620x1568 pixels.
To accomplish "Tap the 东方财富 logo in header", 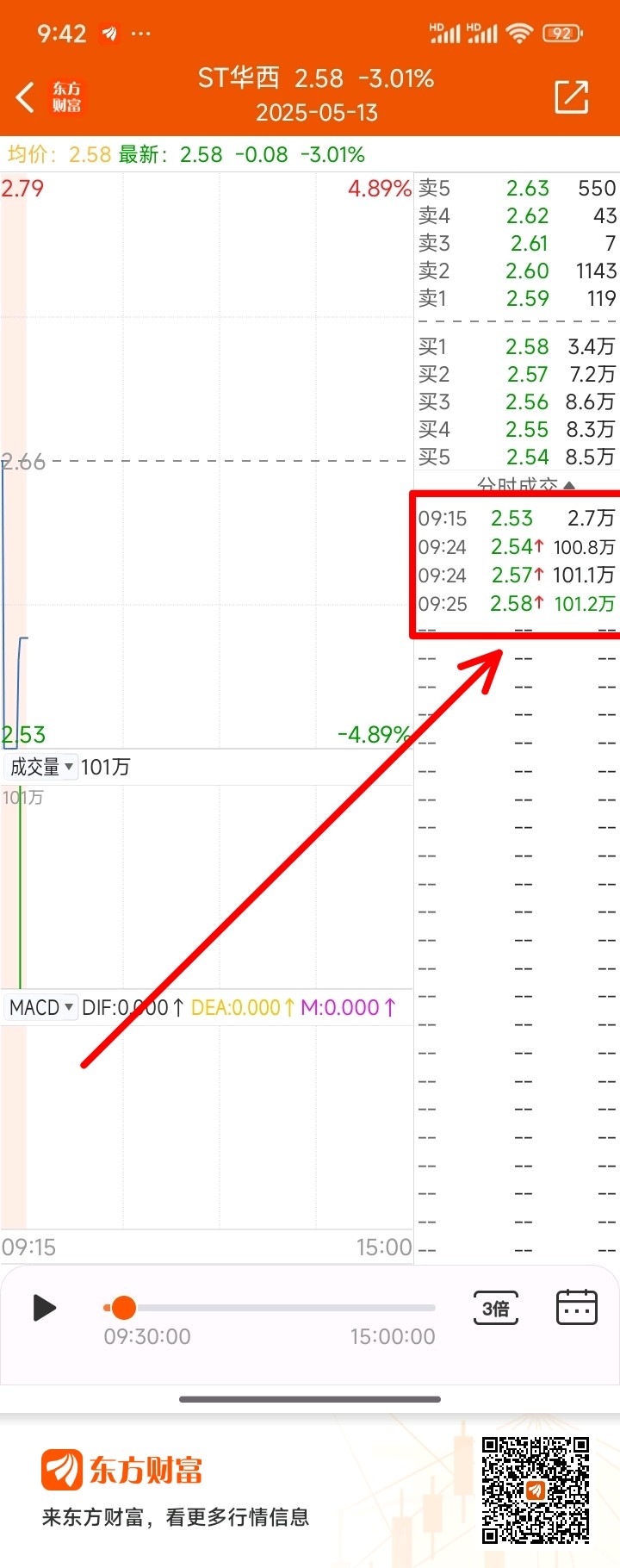I will tap(67, 97).
